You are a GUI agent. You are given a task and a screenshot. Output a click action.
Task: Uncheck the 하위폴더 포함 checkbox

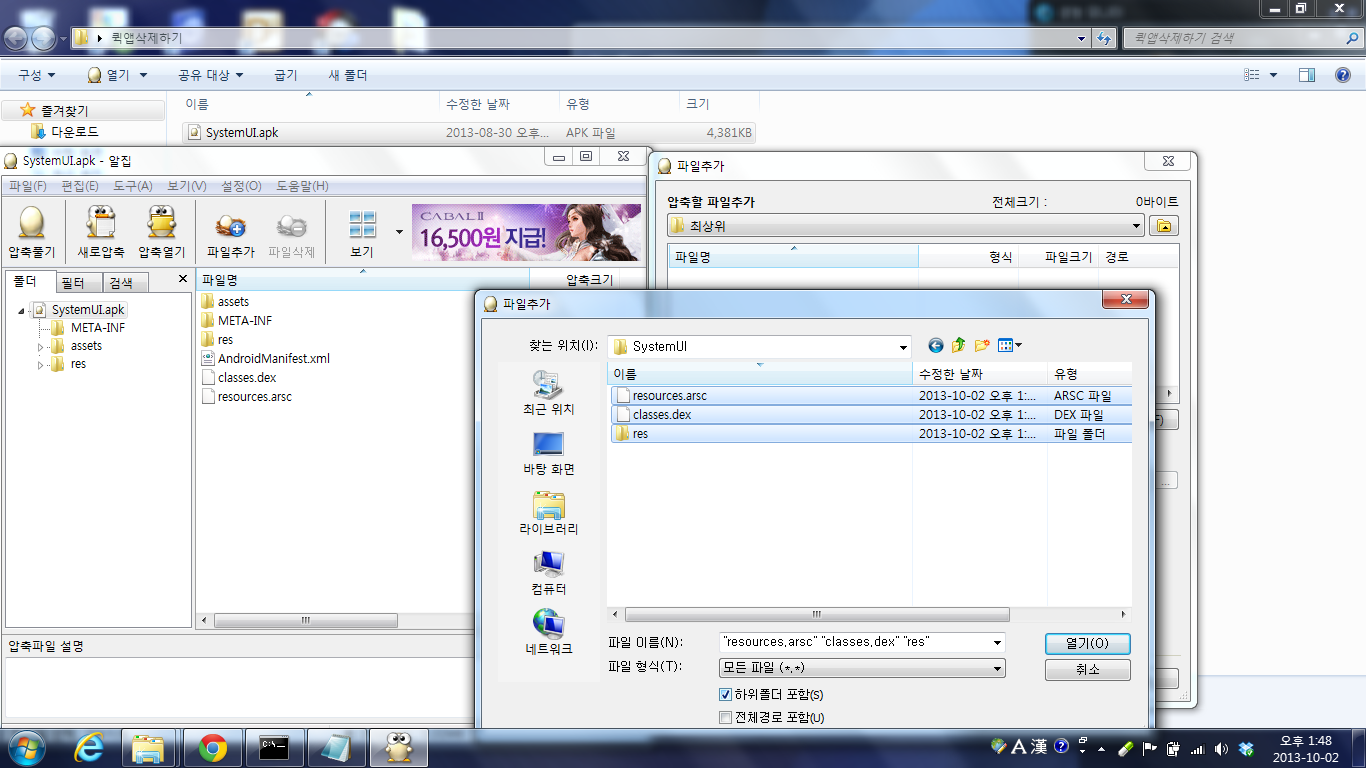click(x=726, y=695)
